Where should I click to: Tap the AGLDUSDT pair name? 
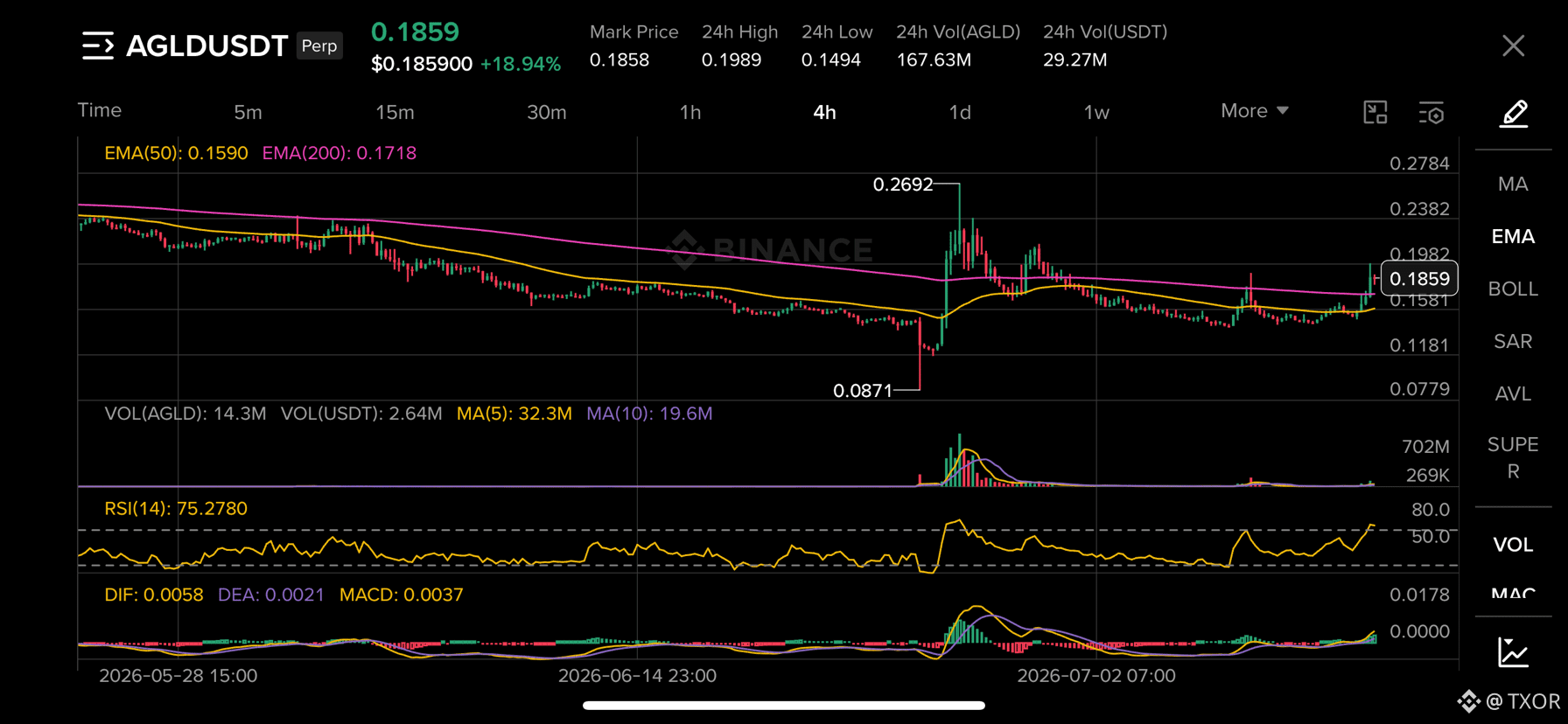tap(206, 45)
